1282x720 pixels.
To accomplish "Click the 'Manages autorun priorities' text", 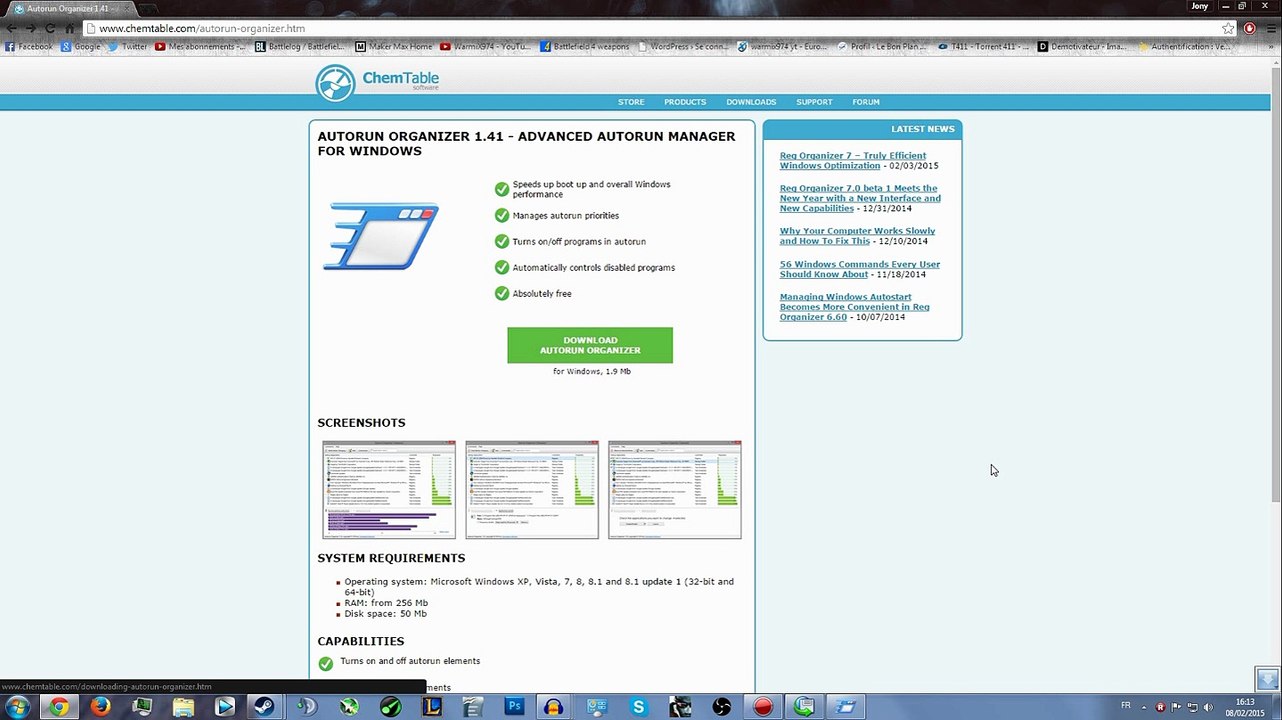I will (566, 216).
